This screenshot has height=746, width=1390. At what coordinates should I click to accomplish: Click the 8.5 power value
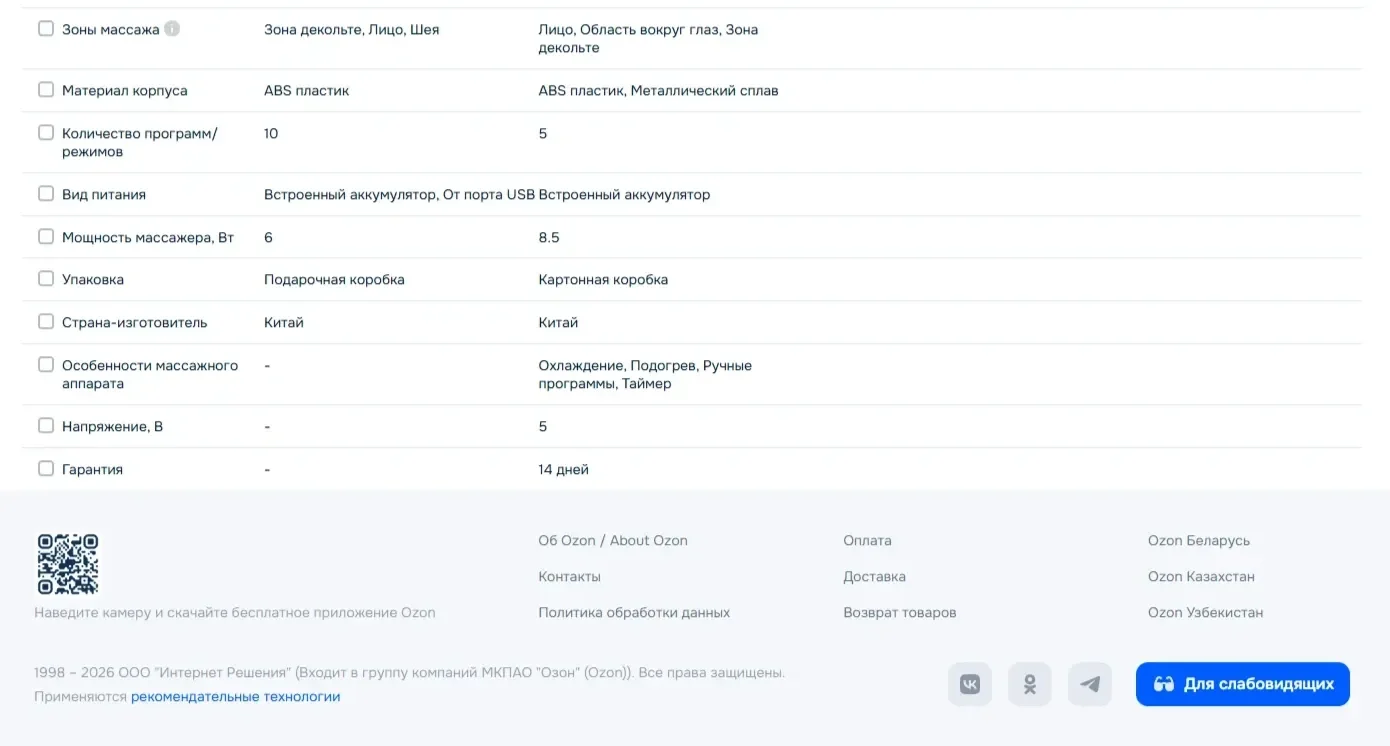tap(549, 237)
